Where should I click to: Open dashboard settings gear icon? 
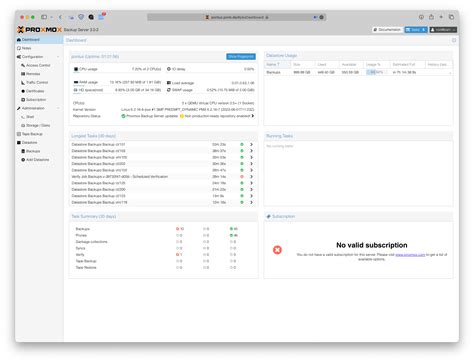(454, 40)
